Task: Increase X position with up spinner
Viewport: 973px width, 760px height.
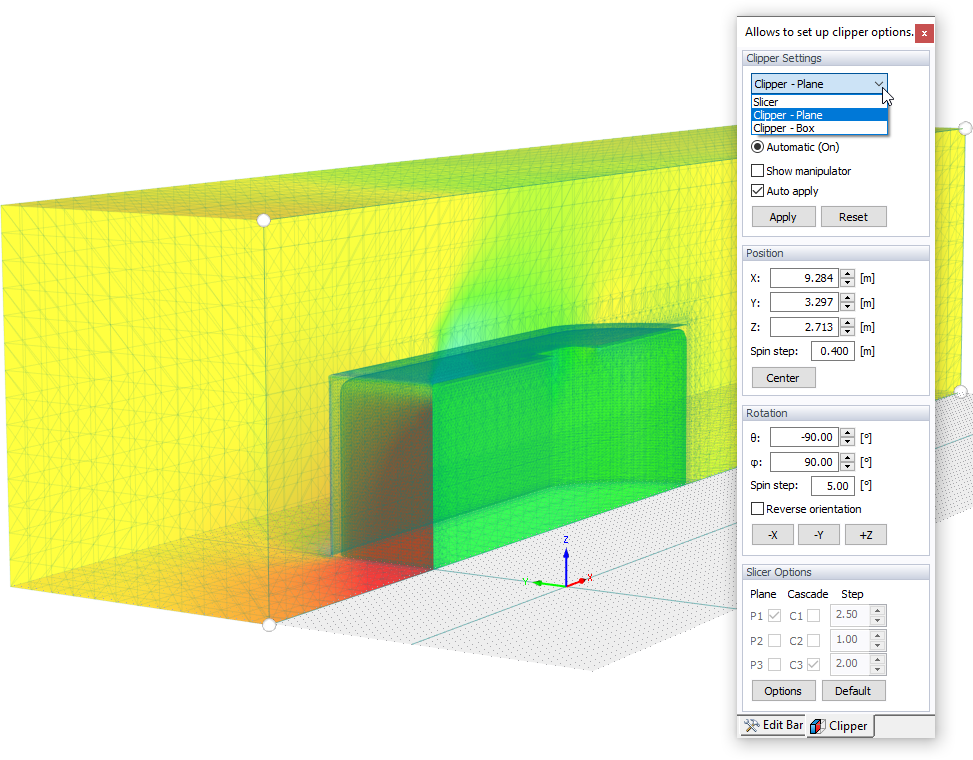Action: click(x=848, y=274)
